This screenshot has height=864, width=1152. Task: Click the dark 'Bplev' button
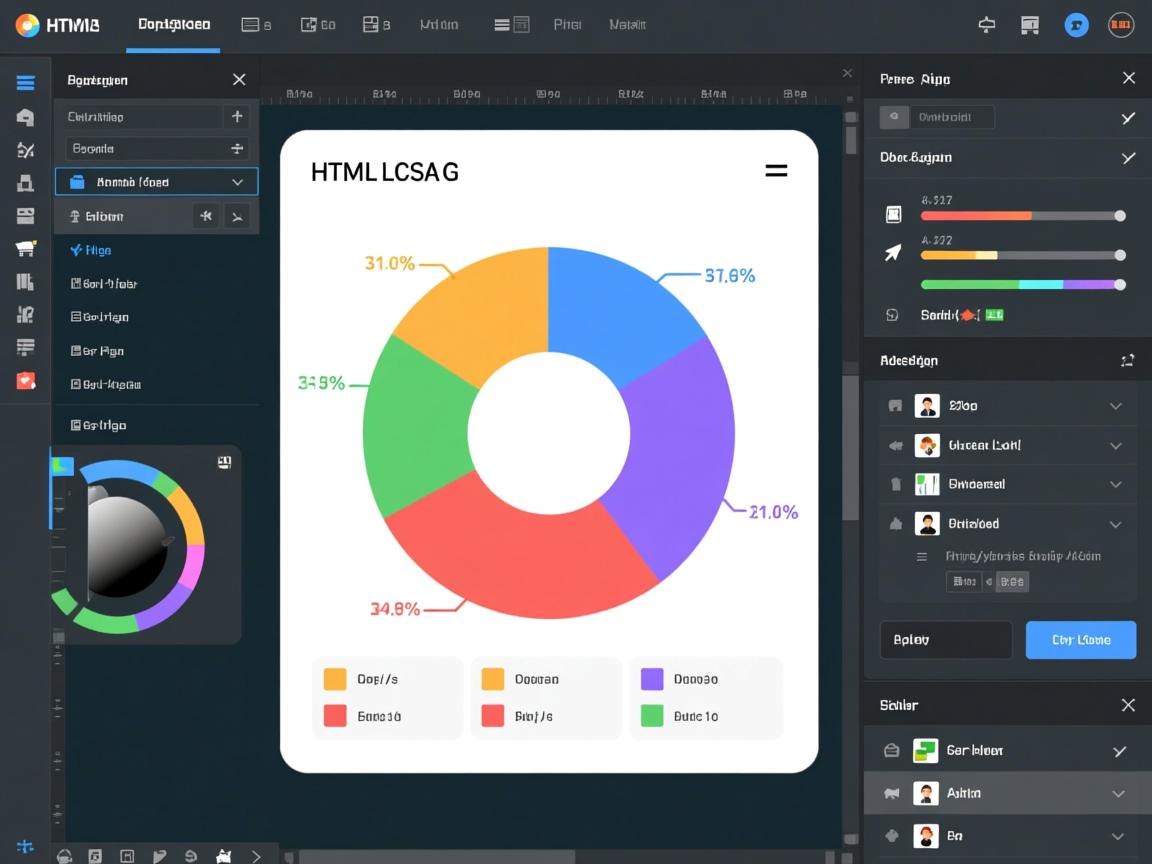[945, 640]
